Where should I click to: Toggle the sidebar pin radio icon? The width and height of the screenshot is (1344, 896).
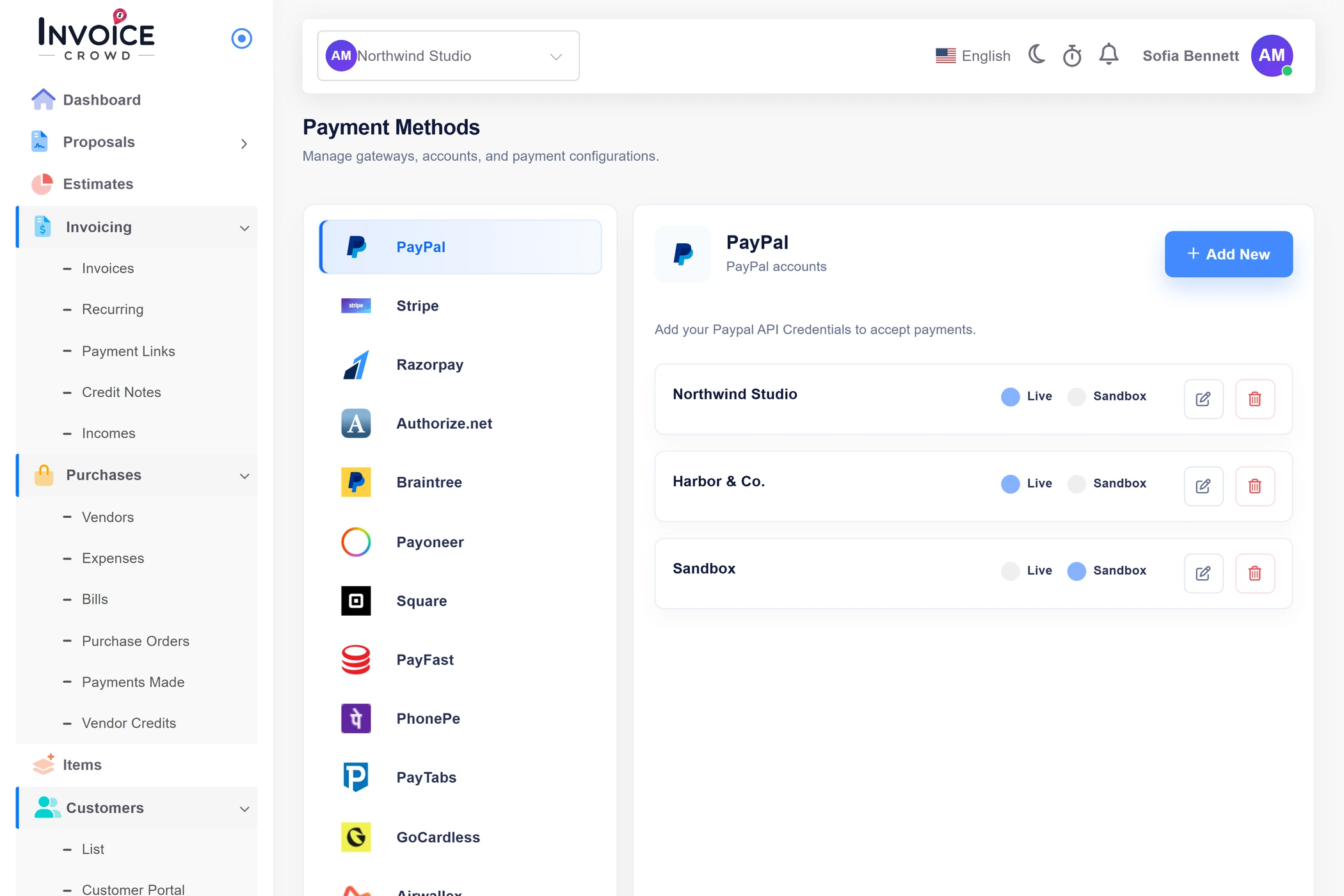click(241, 38)
